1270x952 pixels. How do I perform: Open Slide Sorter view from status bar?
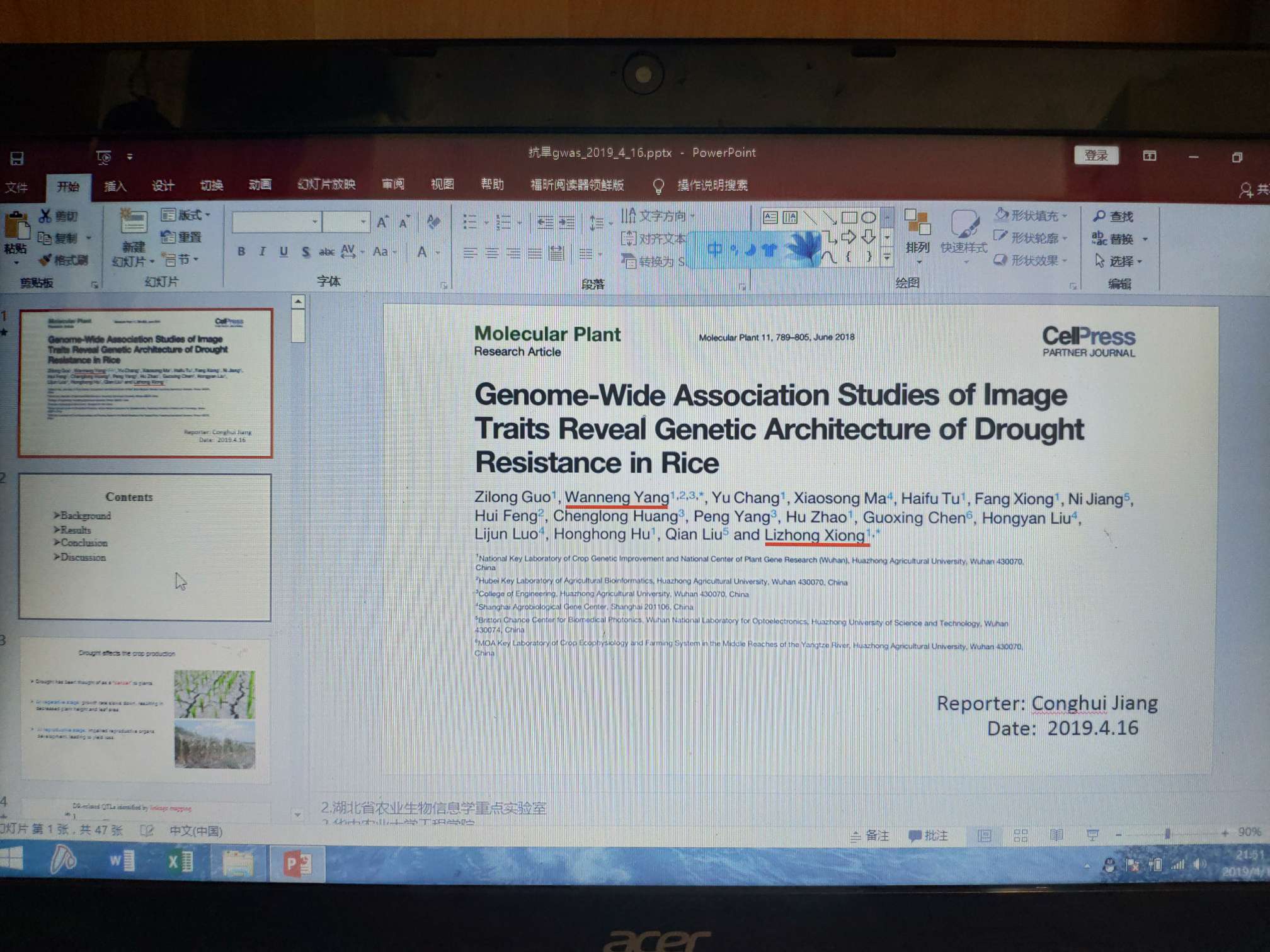click(1021, 836)
